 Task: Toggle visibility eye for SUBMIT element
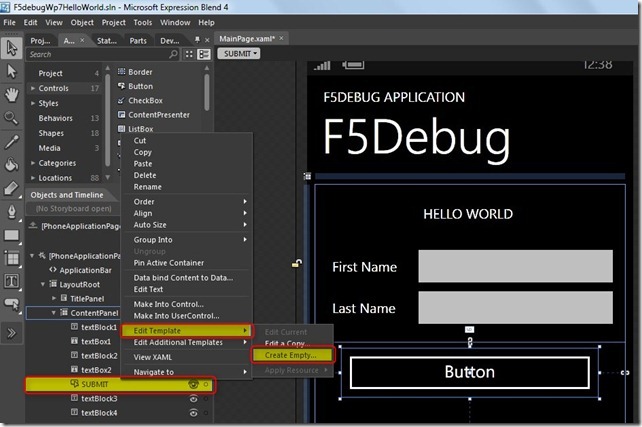(191, 384)
